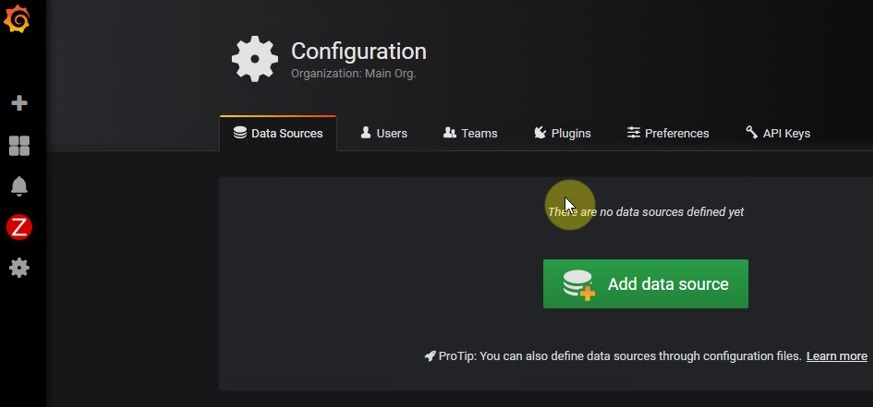Follow the Learn more link
Screen dimensions: 873x407
[836, 356]
